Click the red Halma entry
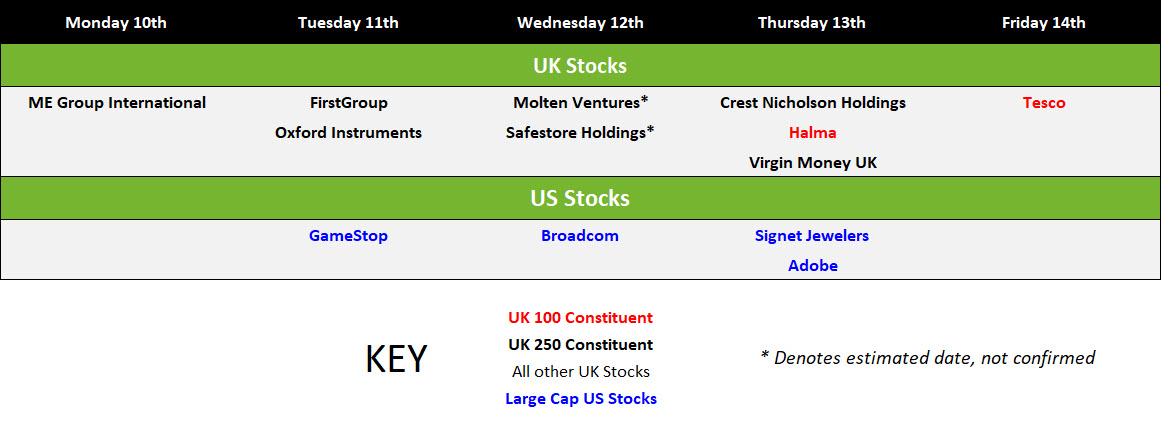 pyautogui.click(x=812, y=133)
